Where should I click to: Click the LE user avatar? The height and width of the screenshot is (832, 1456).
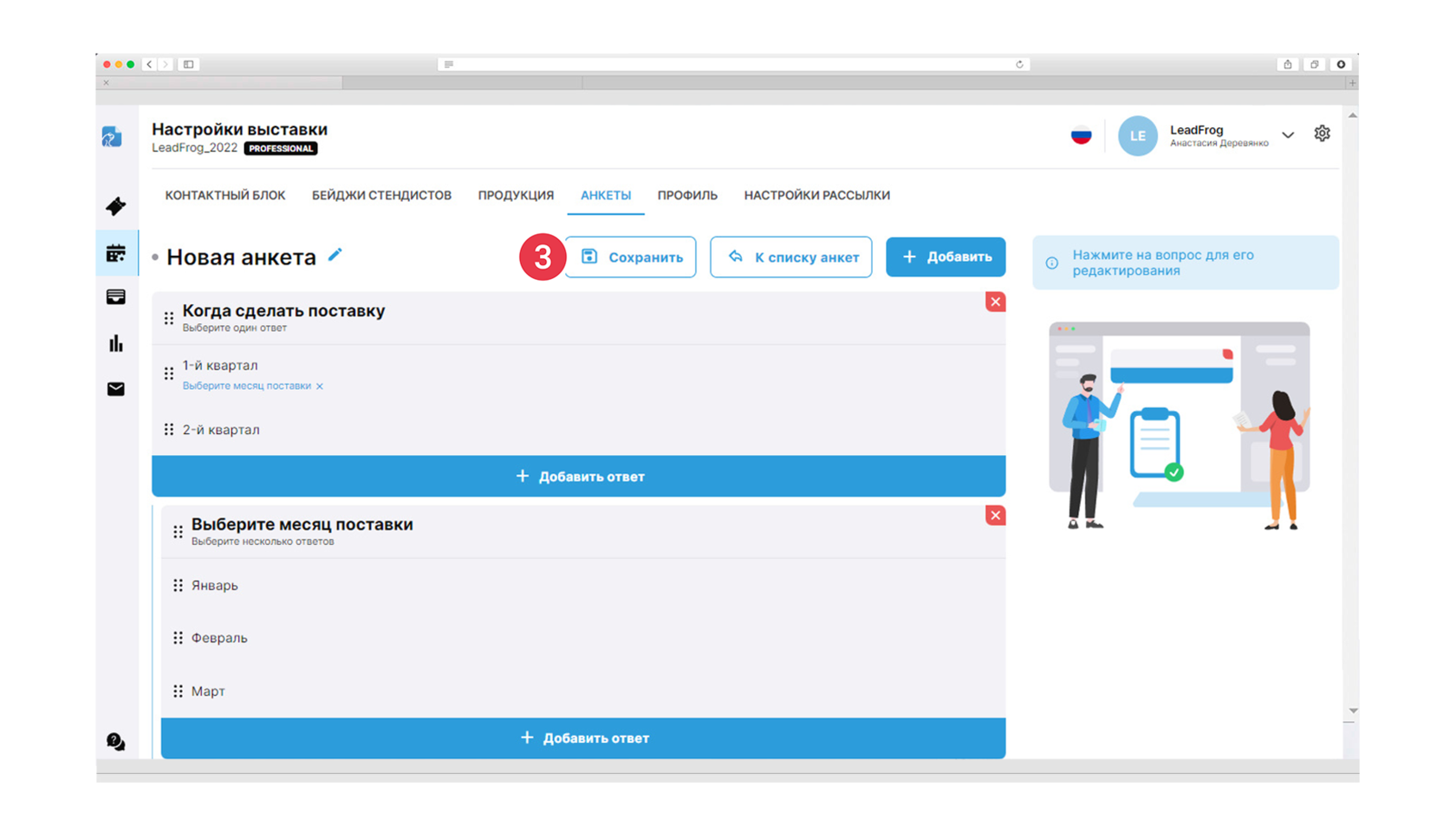click(x=1137, y=136)
